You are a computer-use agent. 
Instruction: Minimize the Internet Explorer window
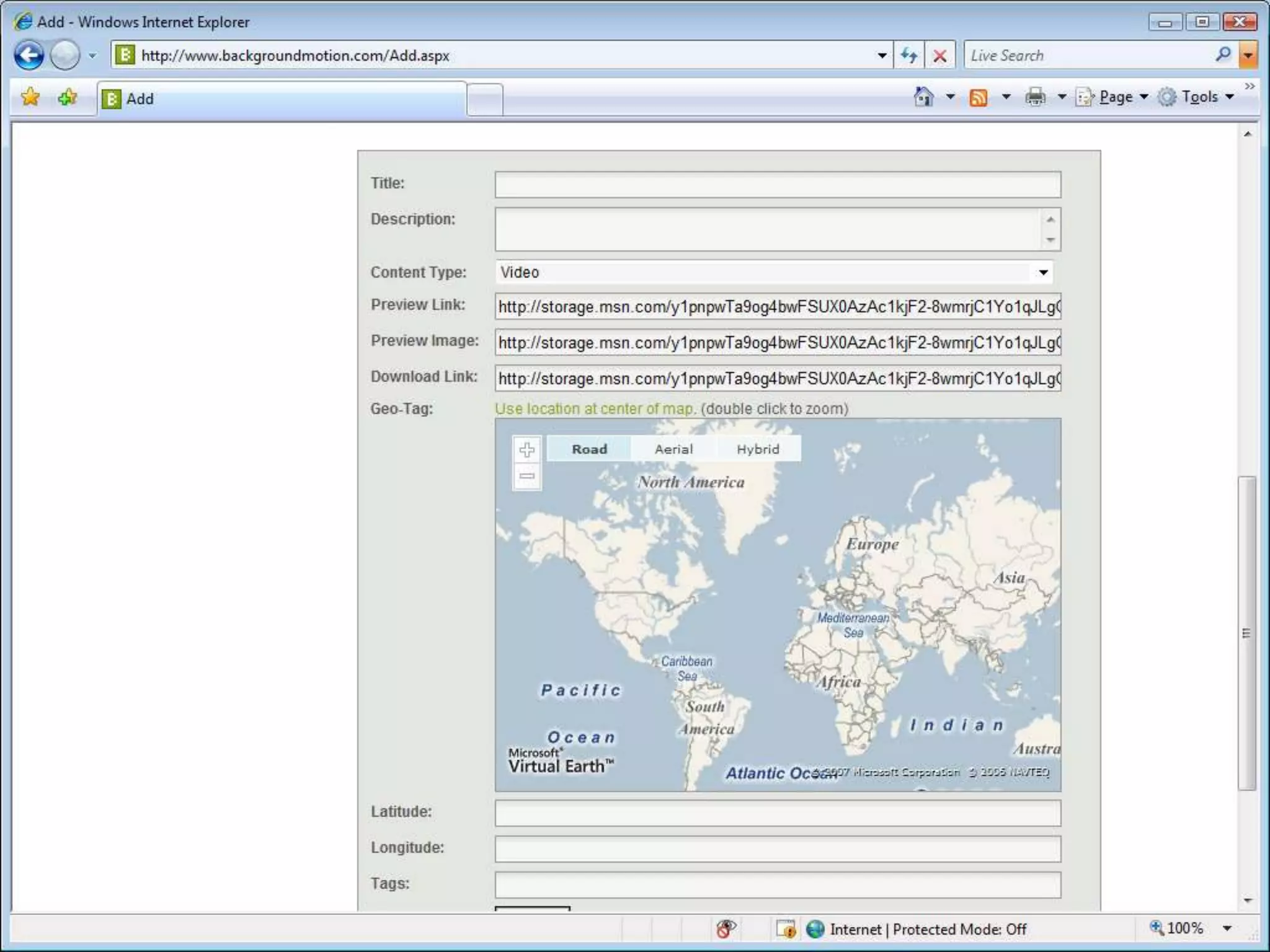1165,22
